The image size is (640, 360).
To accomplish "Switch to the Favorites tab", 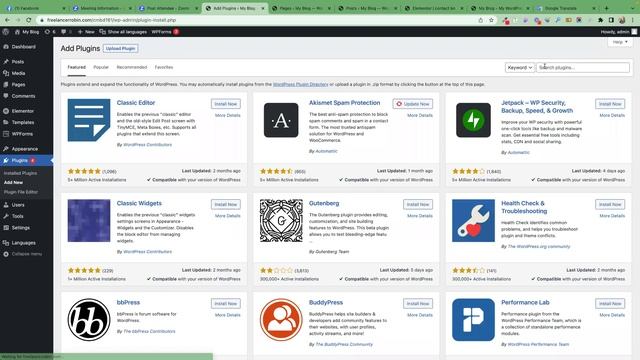I will pyautogui.click(x=164, y=67).
